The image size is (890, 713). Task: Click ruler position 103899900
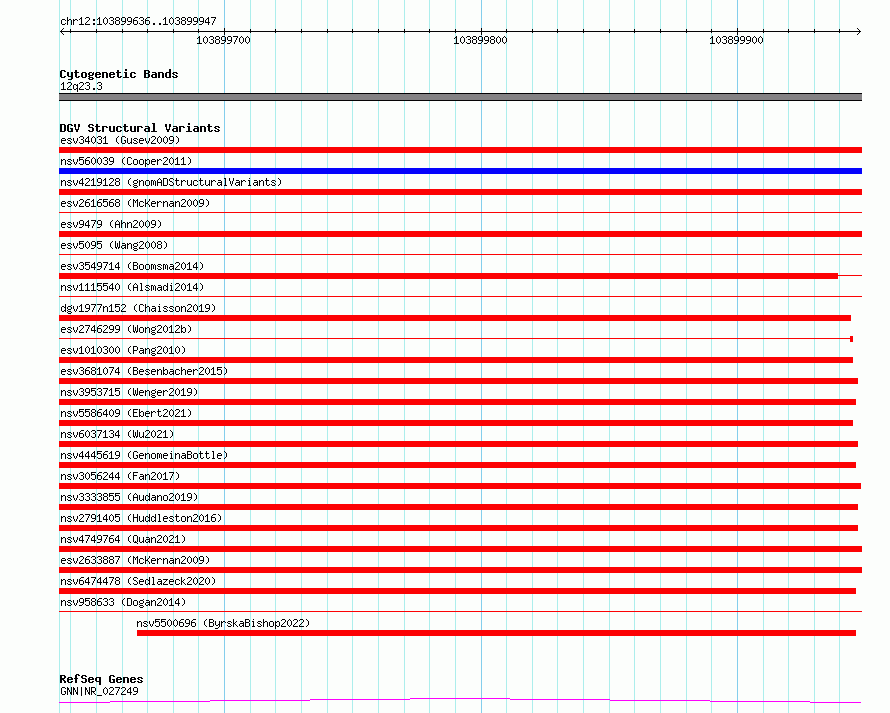(x=737, y=40)
